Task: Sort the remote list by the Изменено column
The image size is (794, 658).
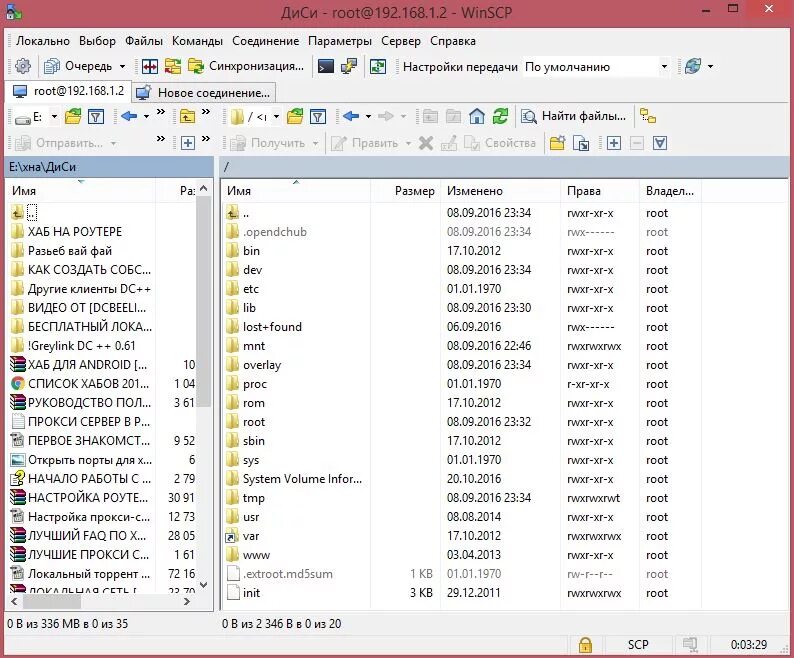Action: (x=501, y=191)
